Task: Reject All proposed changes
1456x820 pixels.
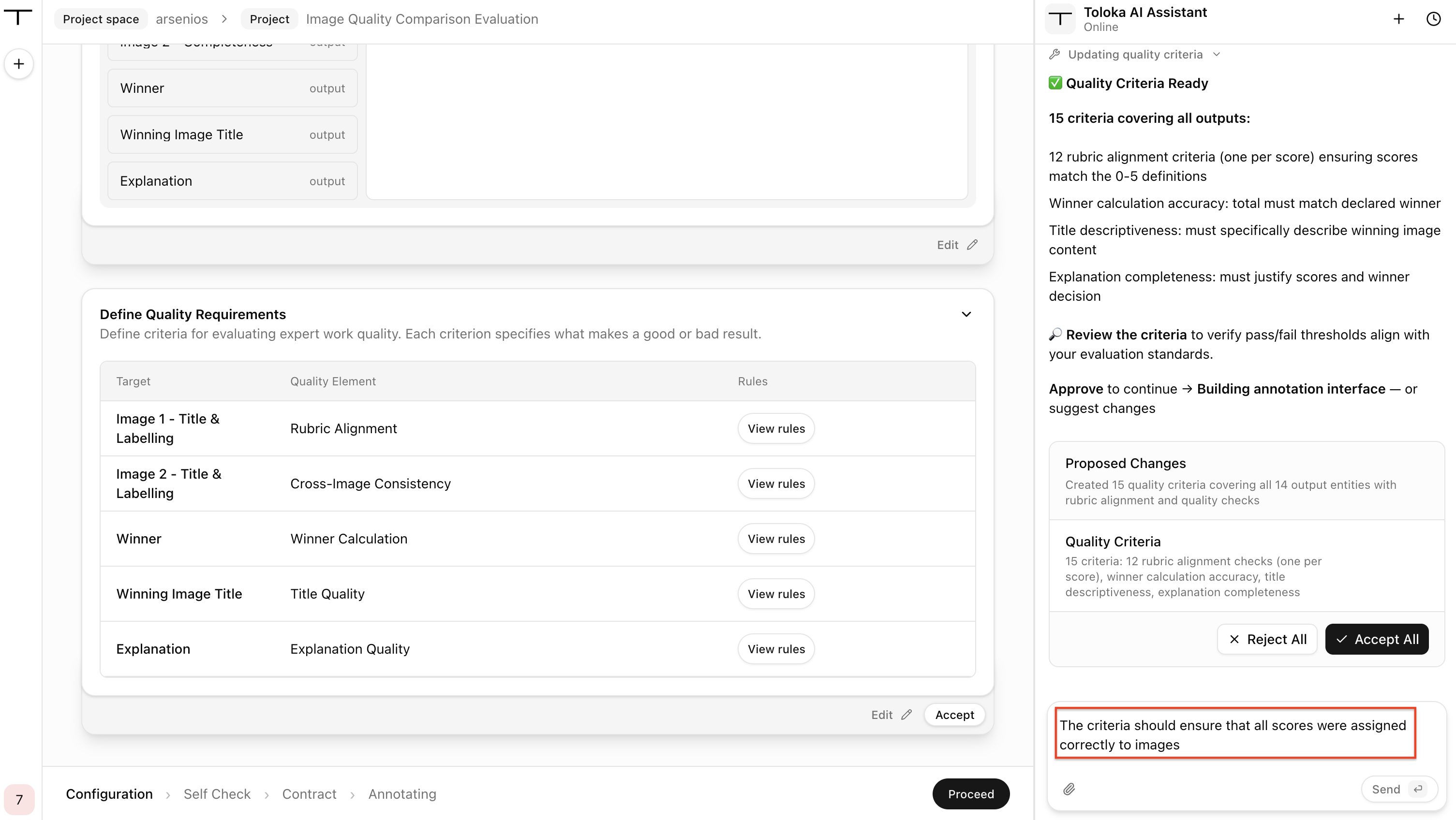Action: 1267,639
